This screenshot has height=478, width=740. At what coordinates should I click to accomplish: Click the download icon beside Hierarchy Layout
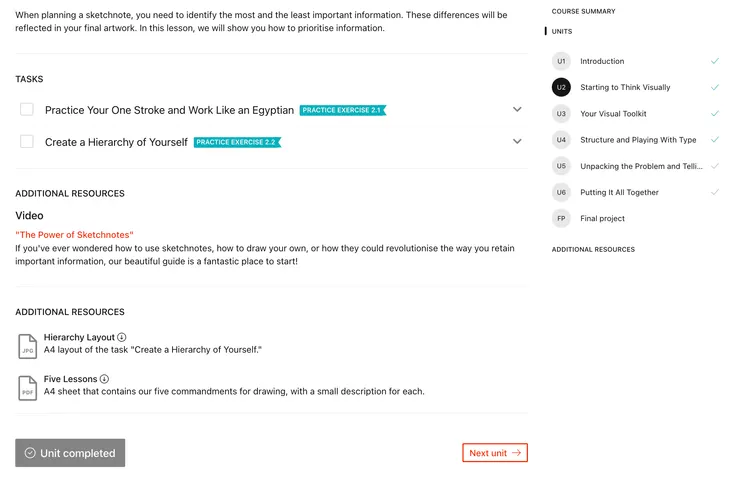point(122,338)
